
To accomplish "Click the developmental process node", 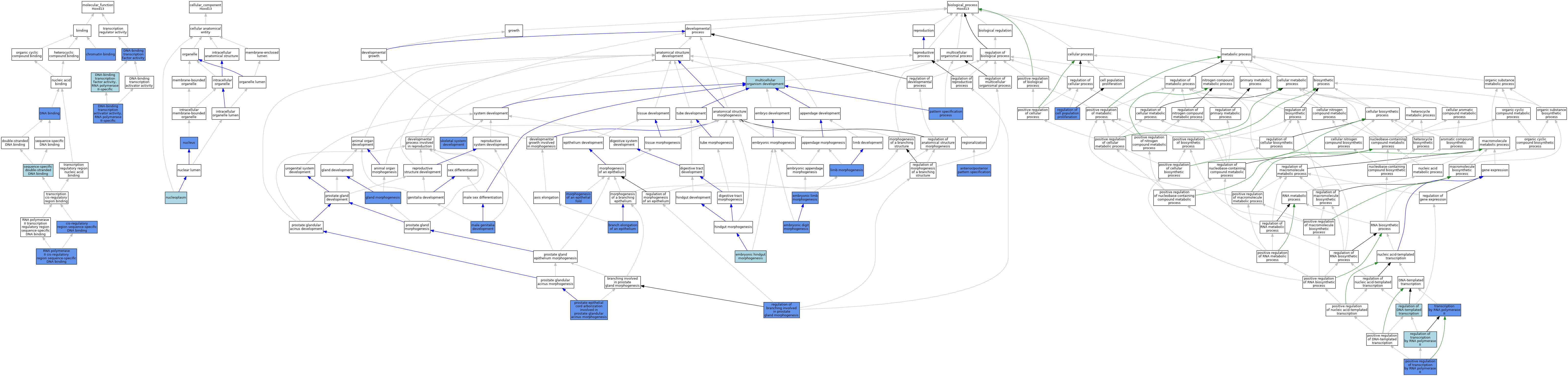I will 698,30.
